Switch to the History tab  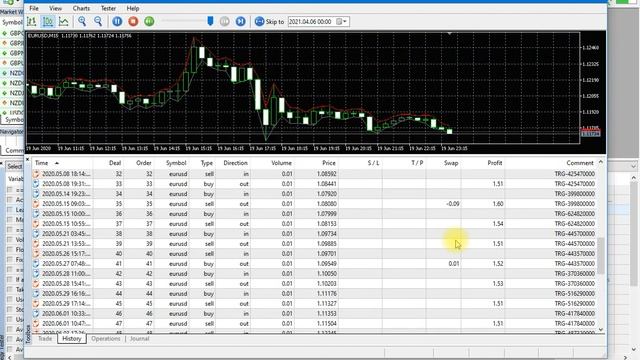point(72,339)
